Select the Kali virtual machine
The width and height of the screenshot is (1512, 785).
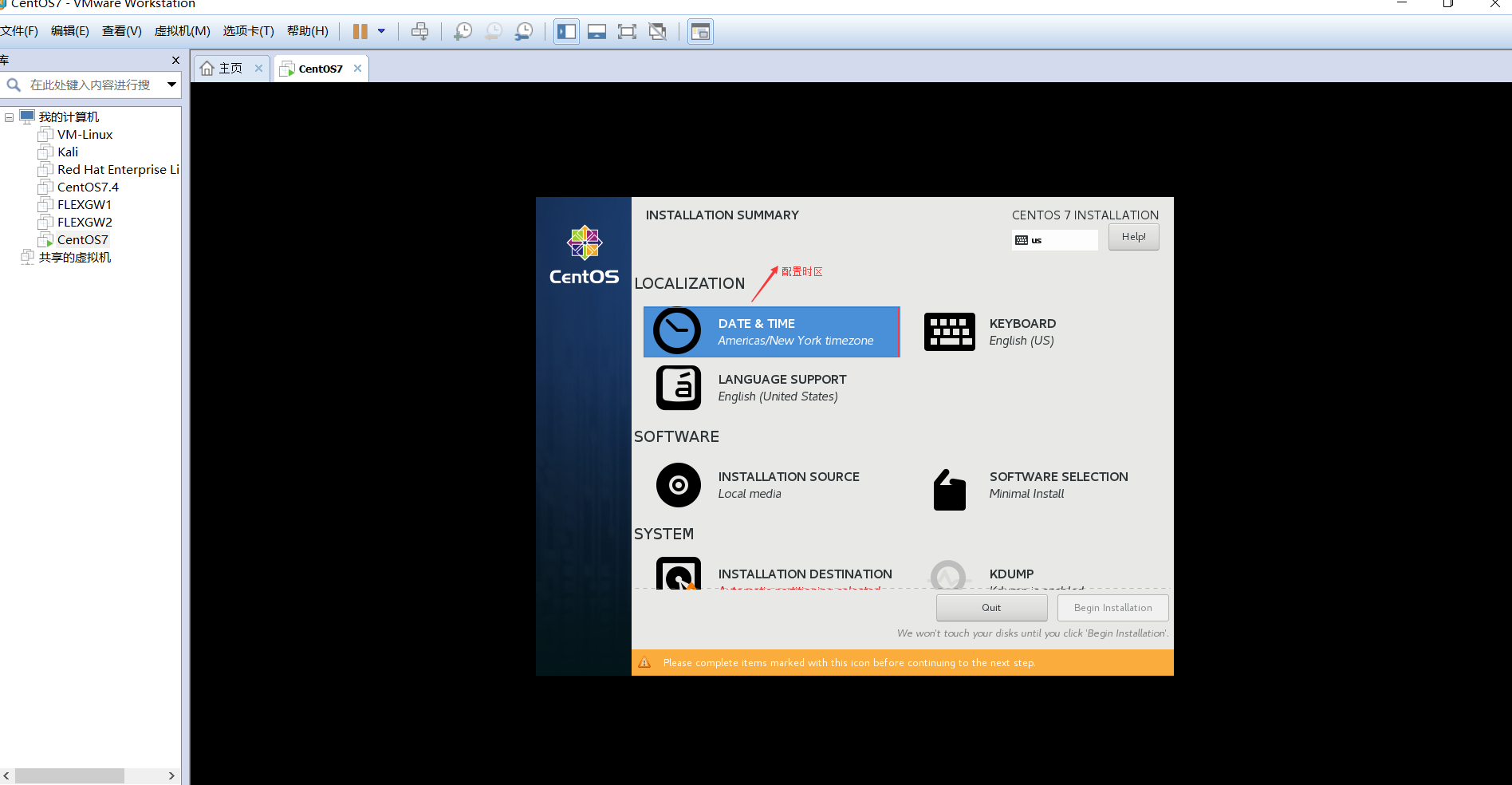click(x=68, y=152)
